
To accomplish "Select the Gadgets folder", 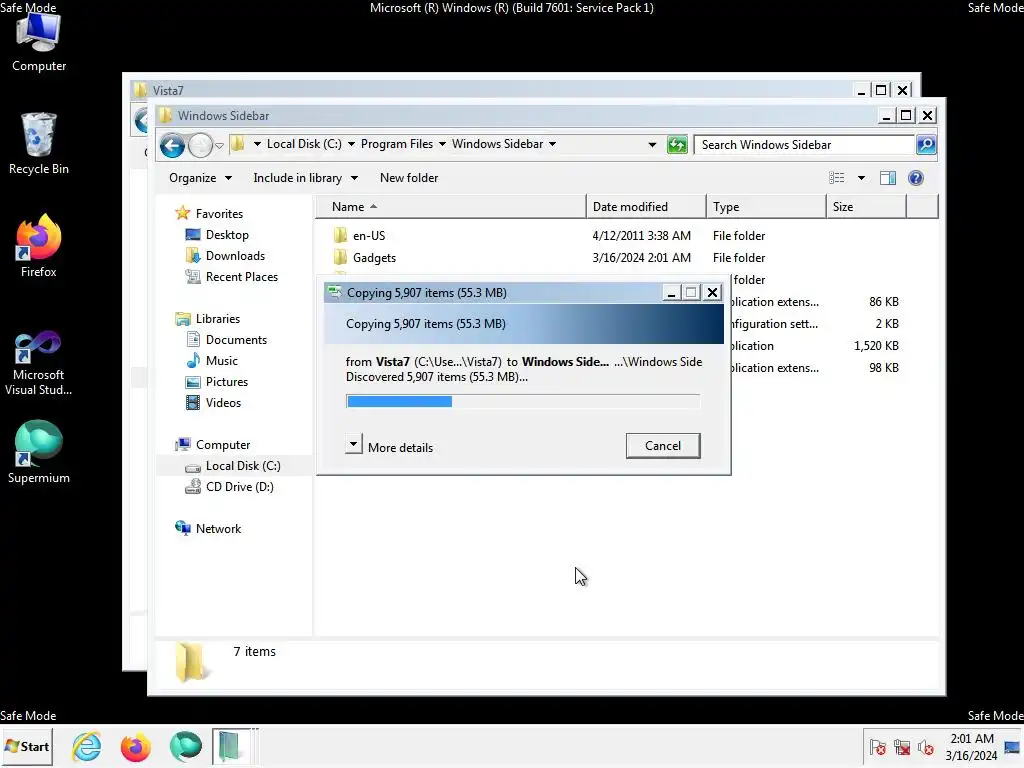I will [x=374, y=258].
